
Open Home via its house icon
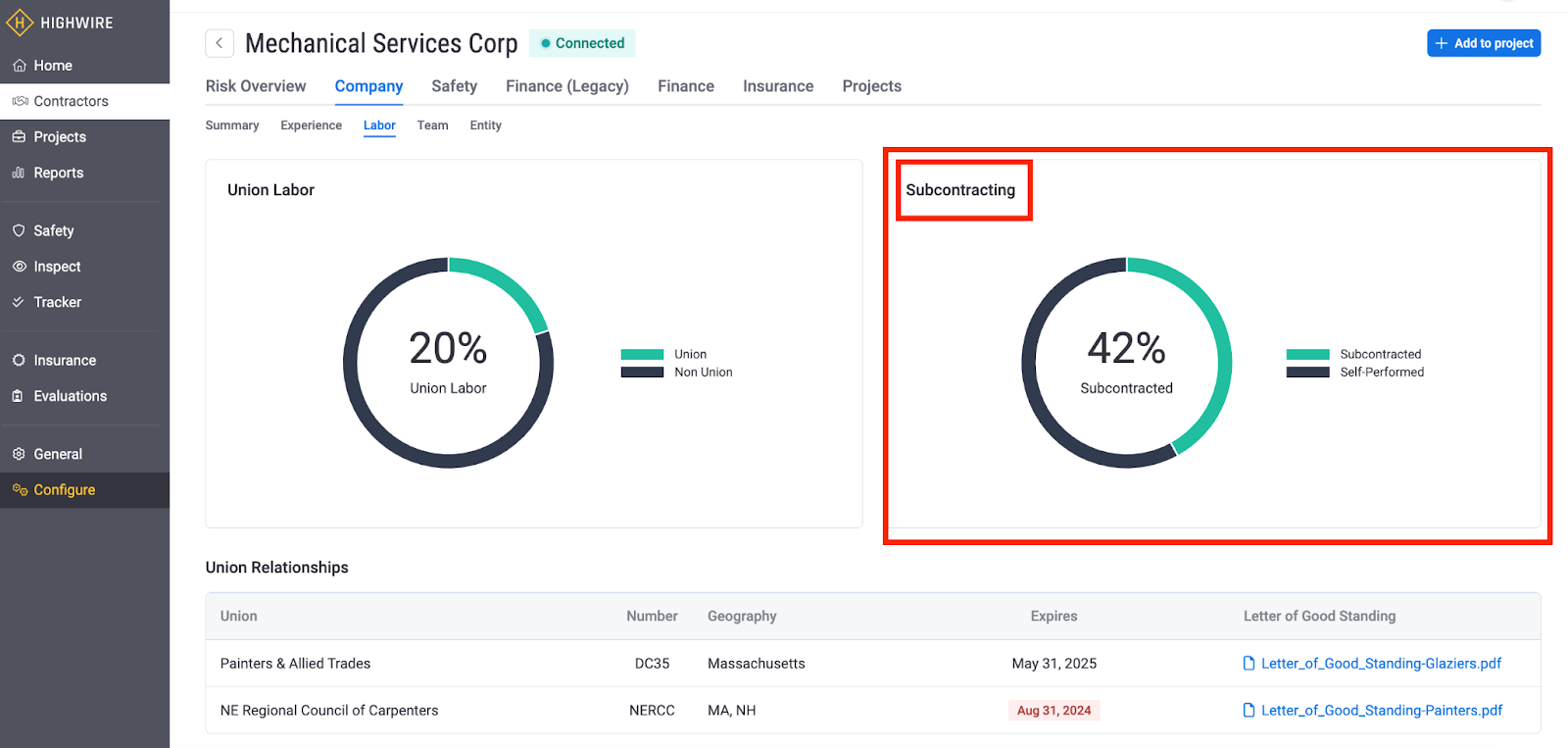pos(19,66)
